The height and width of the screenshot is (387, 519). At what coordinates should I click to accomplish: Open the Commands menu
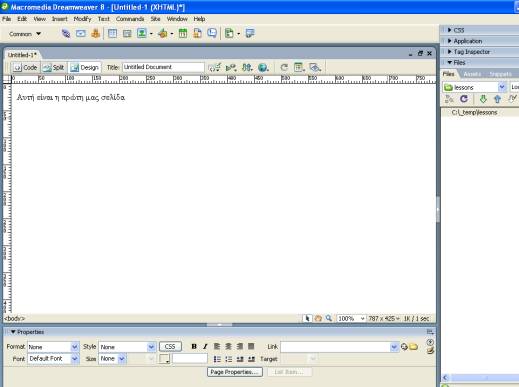(x=130, y=19)
